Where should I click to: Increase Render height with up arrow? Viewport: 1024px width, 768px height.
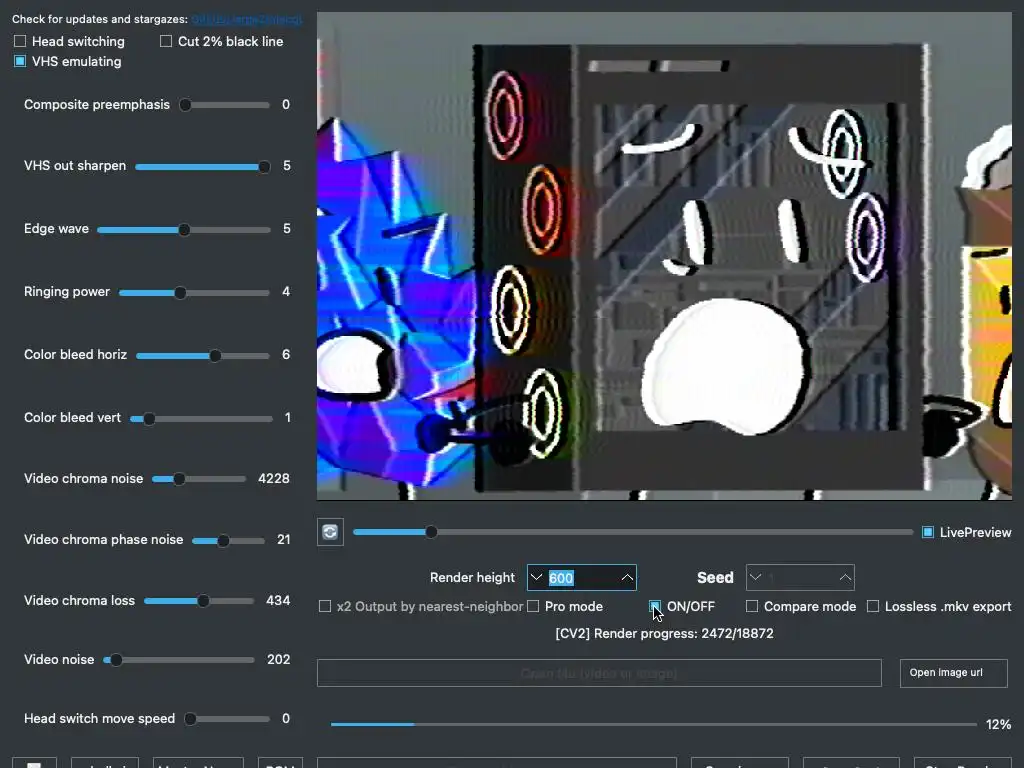tap(627, 577)
